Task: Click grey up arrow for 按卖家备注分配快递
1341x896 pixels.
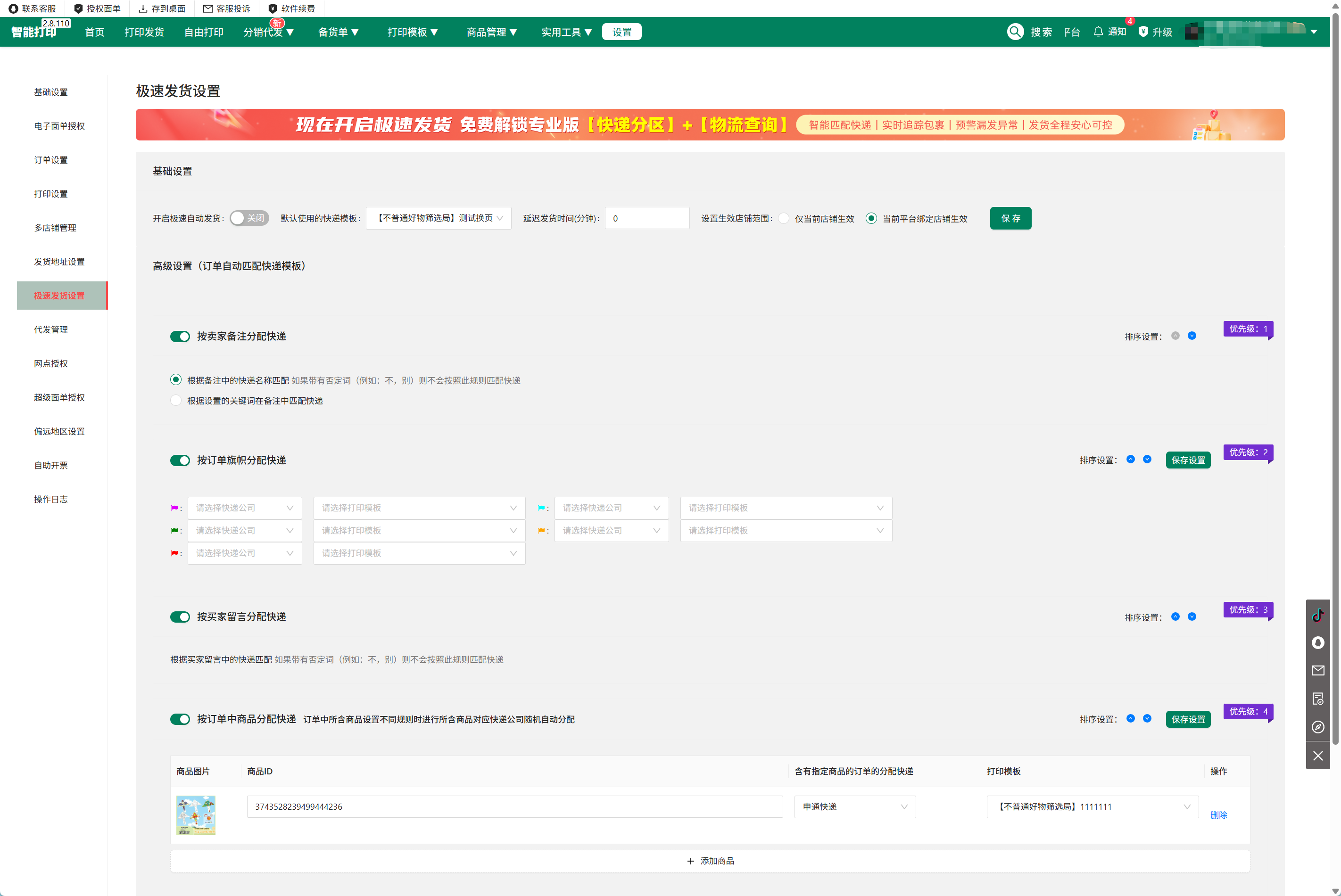Action: point(1175,336)
